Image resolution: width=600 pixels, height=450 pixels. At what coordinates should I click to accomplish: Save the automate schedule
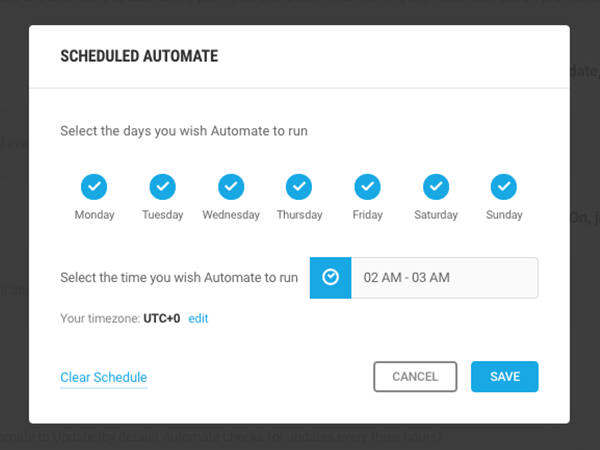pyautogui.click(x=505, y=377)
